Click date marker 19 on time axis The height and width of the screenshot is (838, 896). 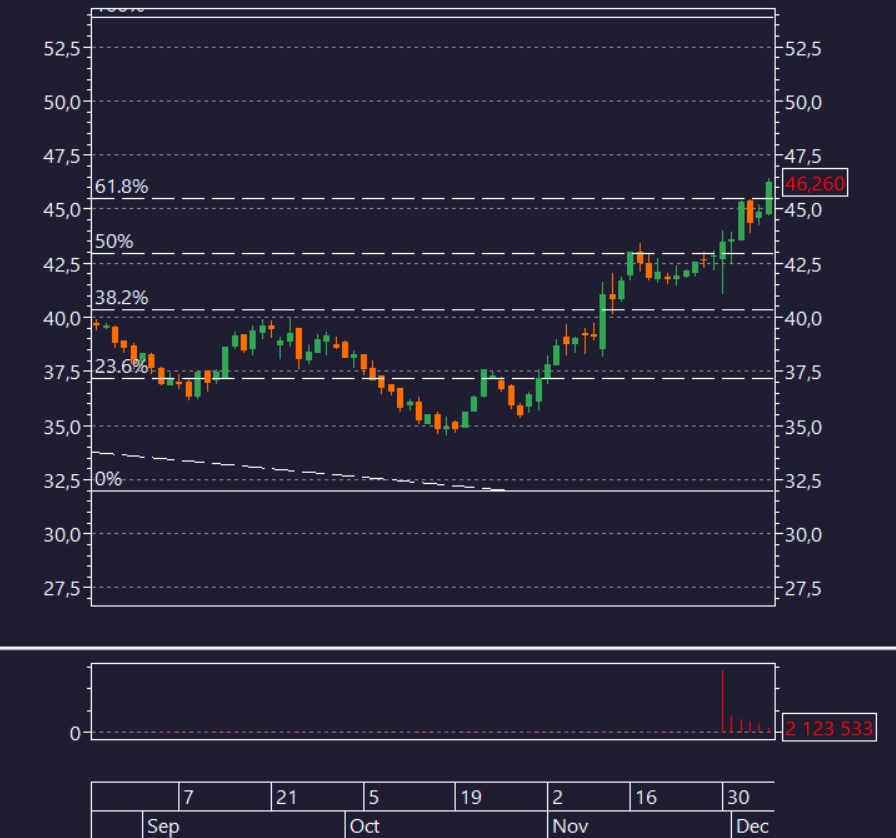click(471, 797)
